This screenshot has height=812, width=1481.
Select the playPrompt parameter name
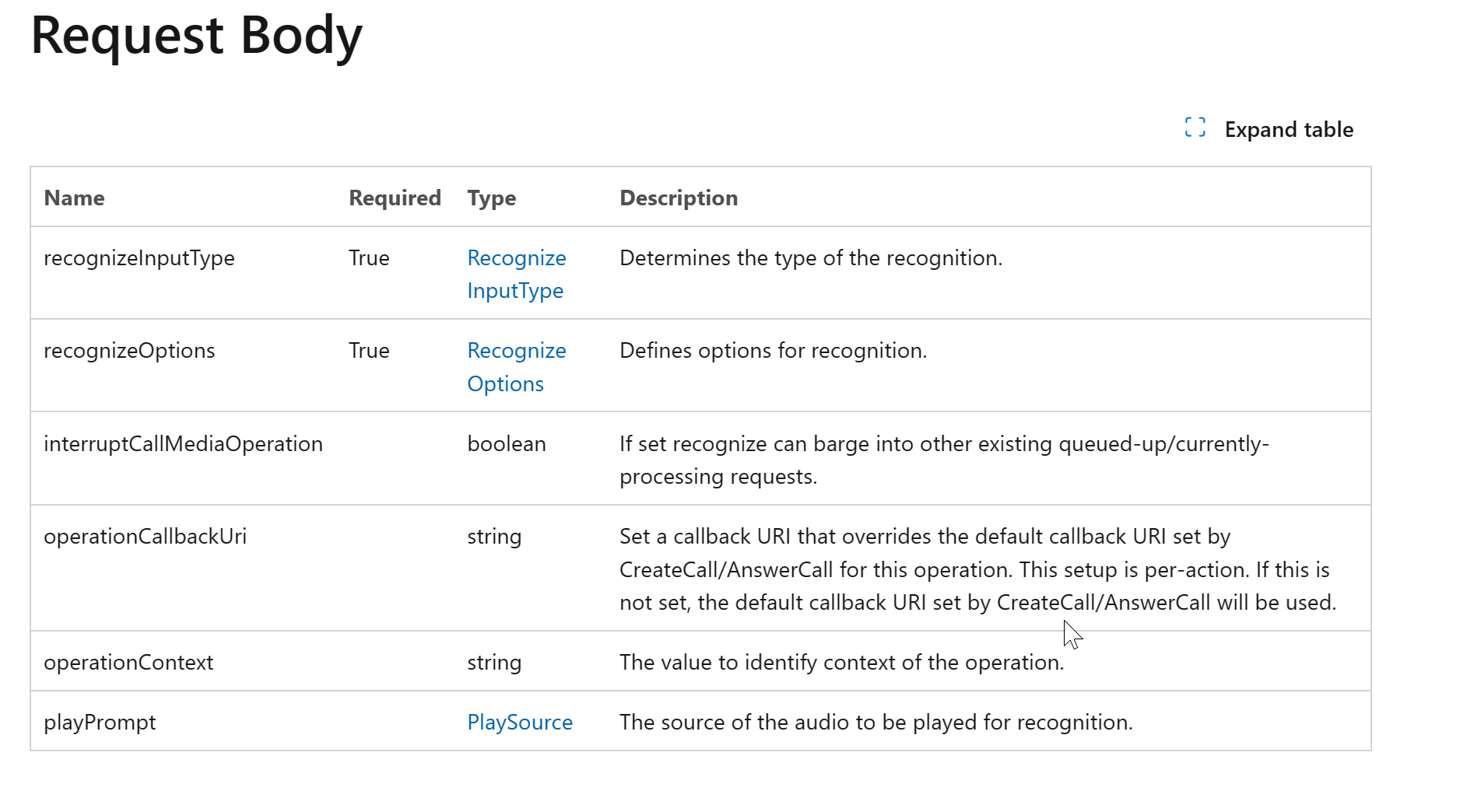point(100,723)
